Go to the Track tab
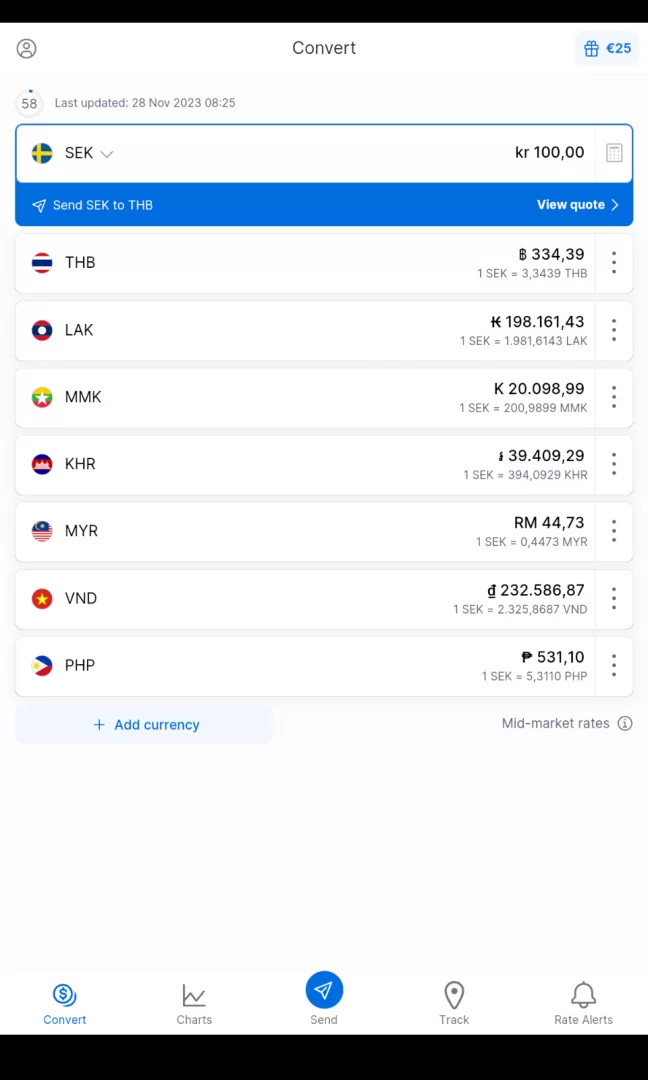The width and height of the screenshot is (648, 1080). pos(454,1003)
